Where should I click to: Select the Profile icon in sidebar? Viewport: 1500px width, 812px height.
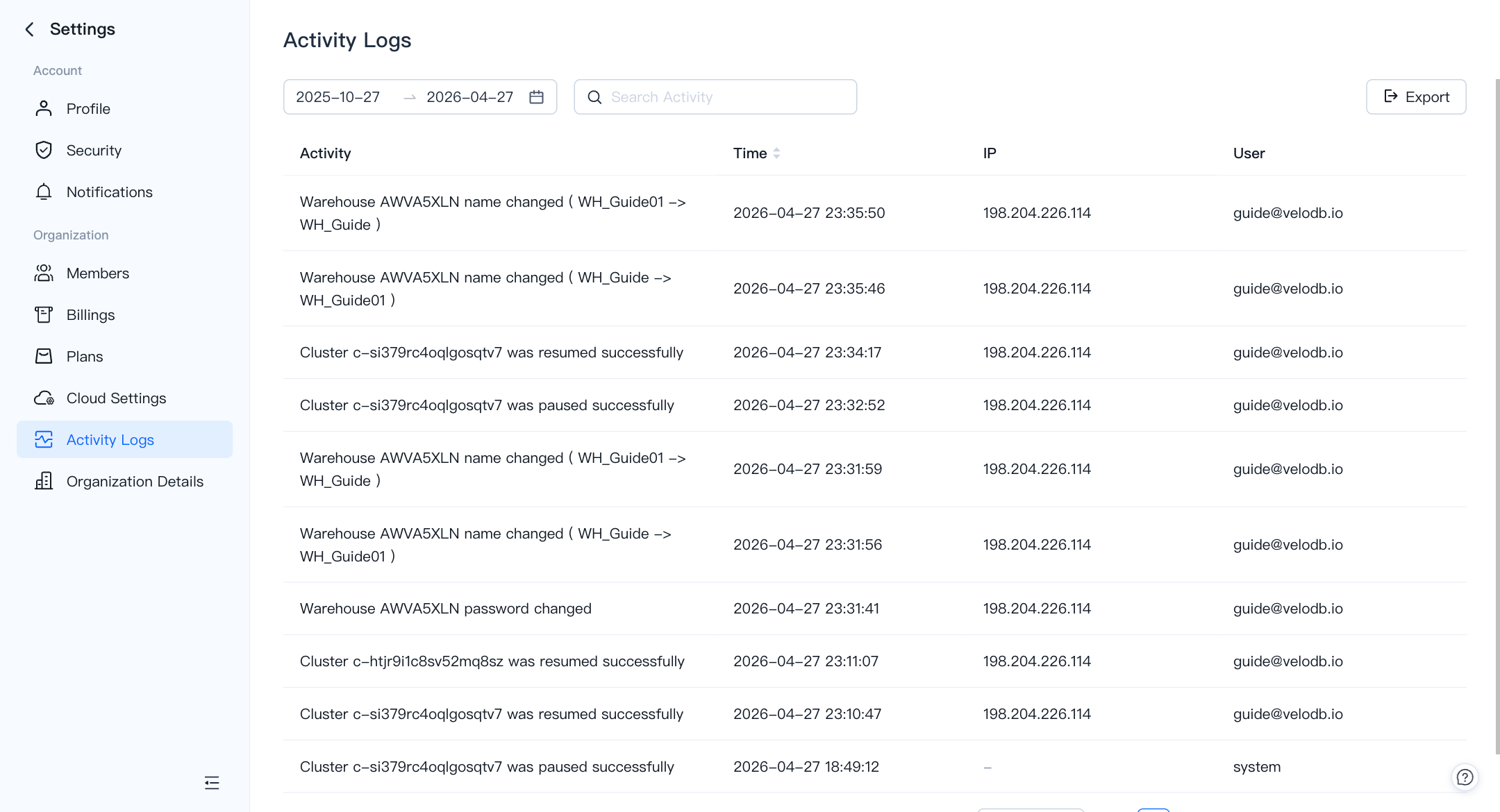pos(44,108)
